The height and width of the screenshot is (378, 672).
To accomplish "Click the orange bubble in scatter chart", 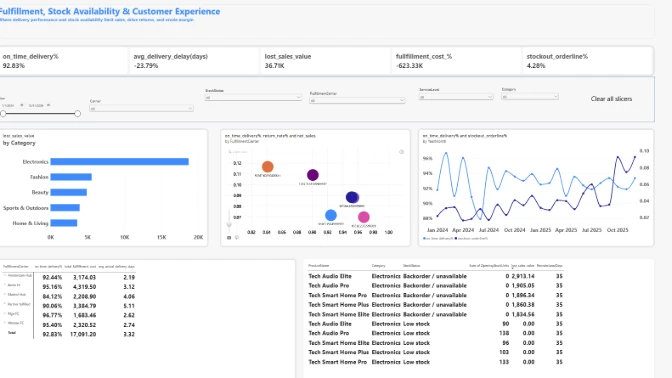I will 267,167.
